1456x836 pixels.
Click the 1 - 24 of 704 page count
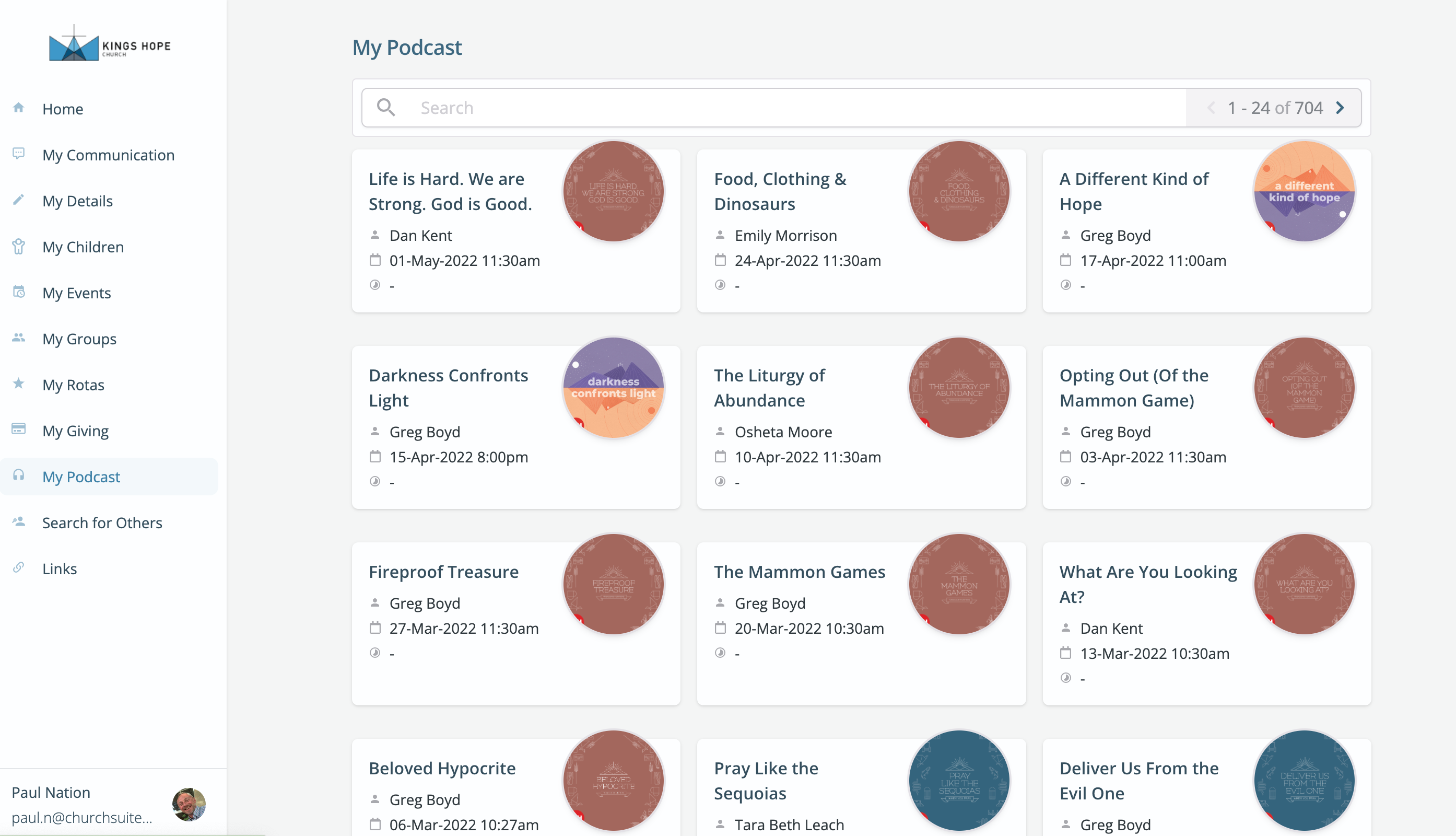coord(1275,107)
